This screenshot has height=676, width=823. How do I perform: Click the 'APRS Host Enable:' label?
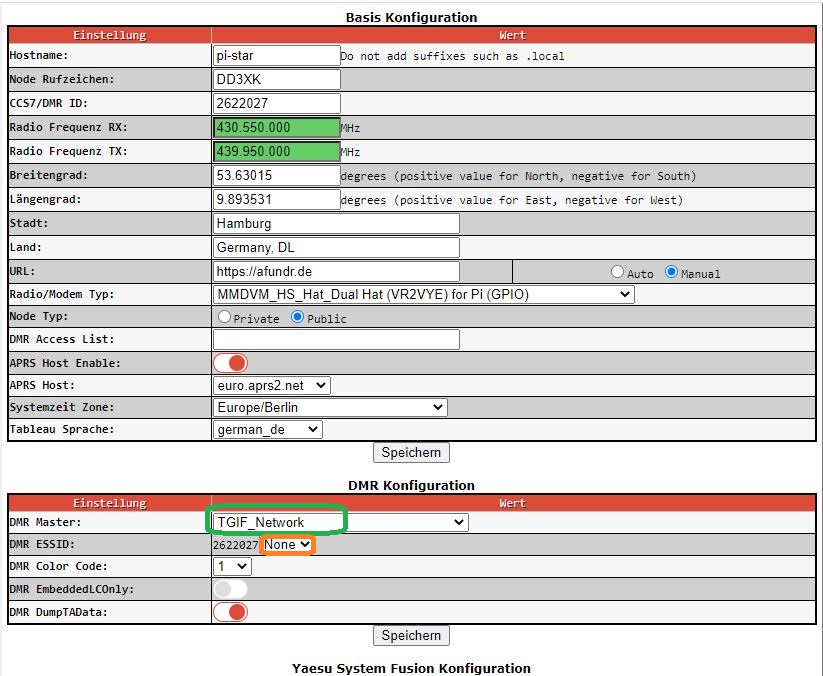tap(65, 363)
